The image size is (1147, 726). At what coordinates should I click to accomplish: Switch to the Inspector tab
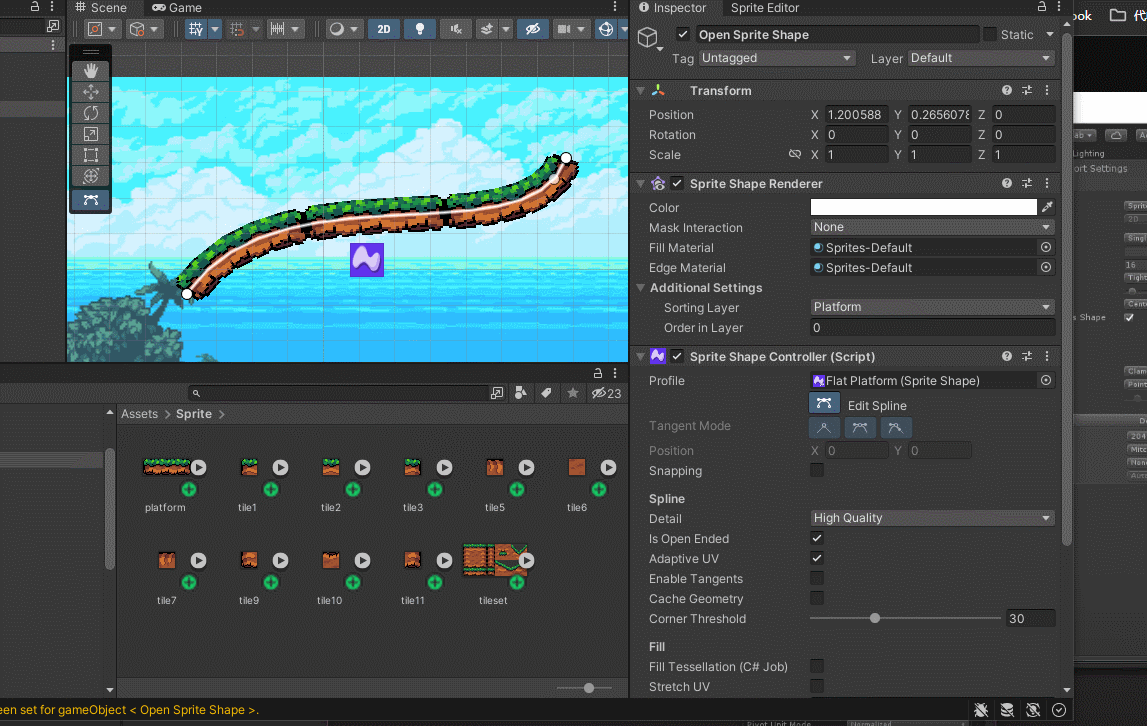(x=672, y=7)
